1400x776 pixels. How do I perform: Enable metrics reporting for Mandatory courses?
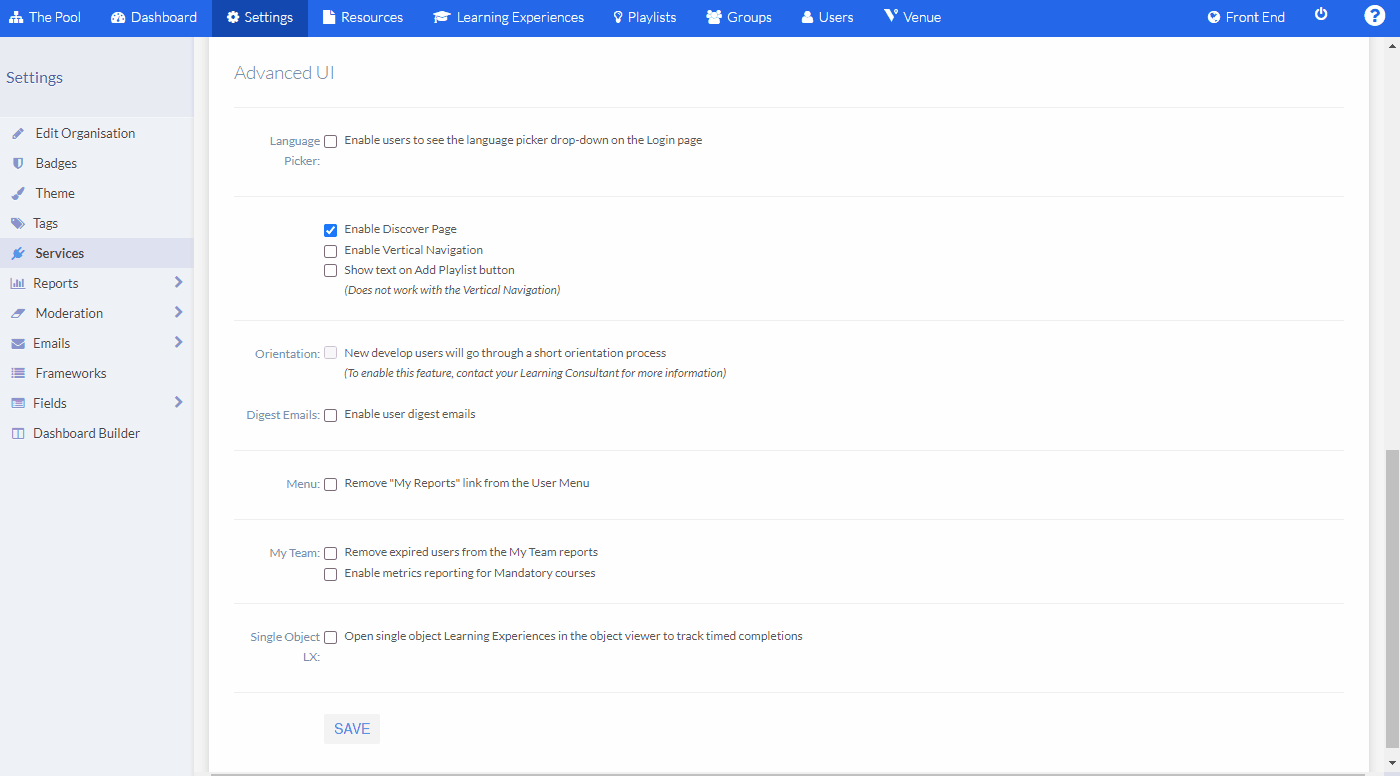(x=330, y=574)
